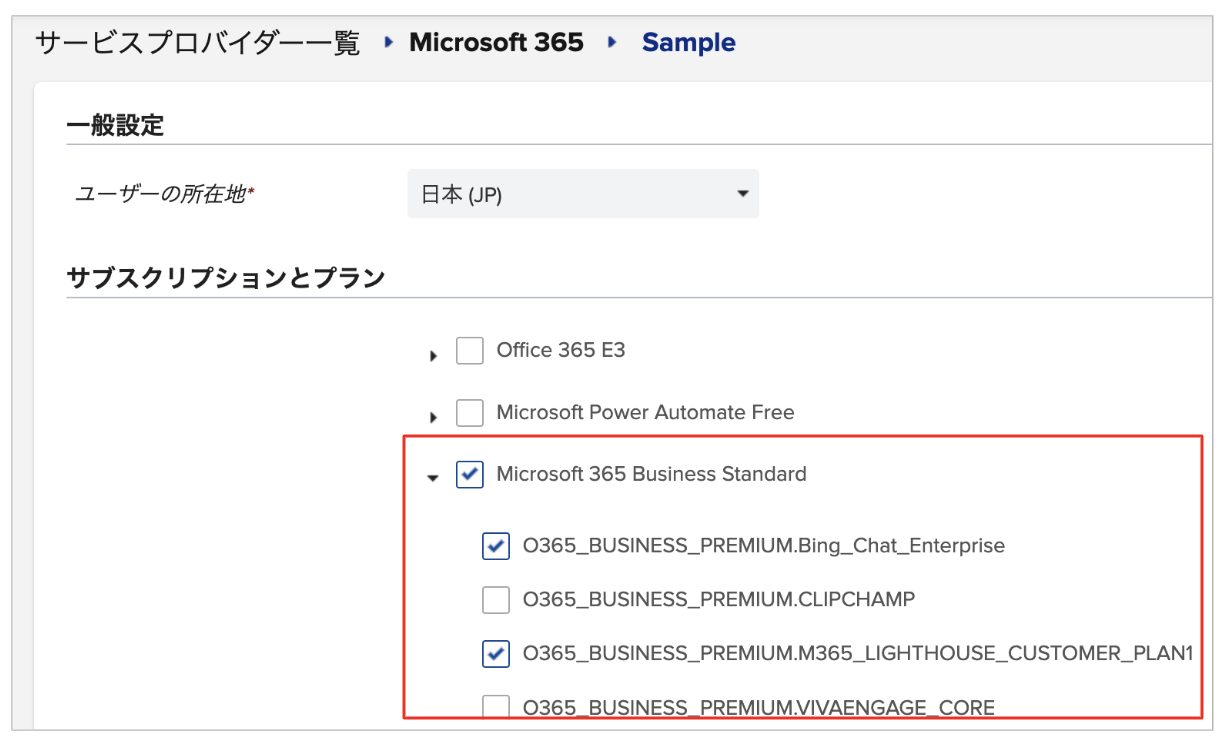Click the Office 365 E3 label
The width and height of the screenshot is (1228, 746).
(561, 350)
